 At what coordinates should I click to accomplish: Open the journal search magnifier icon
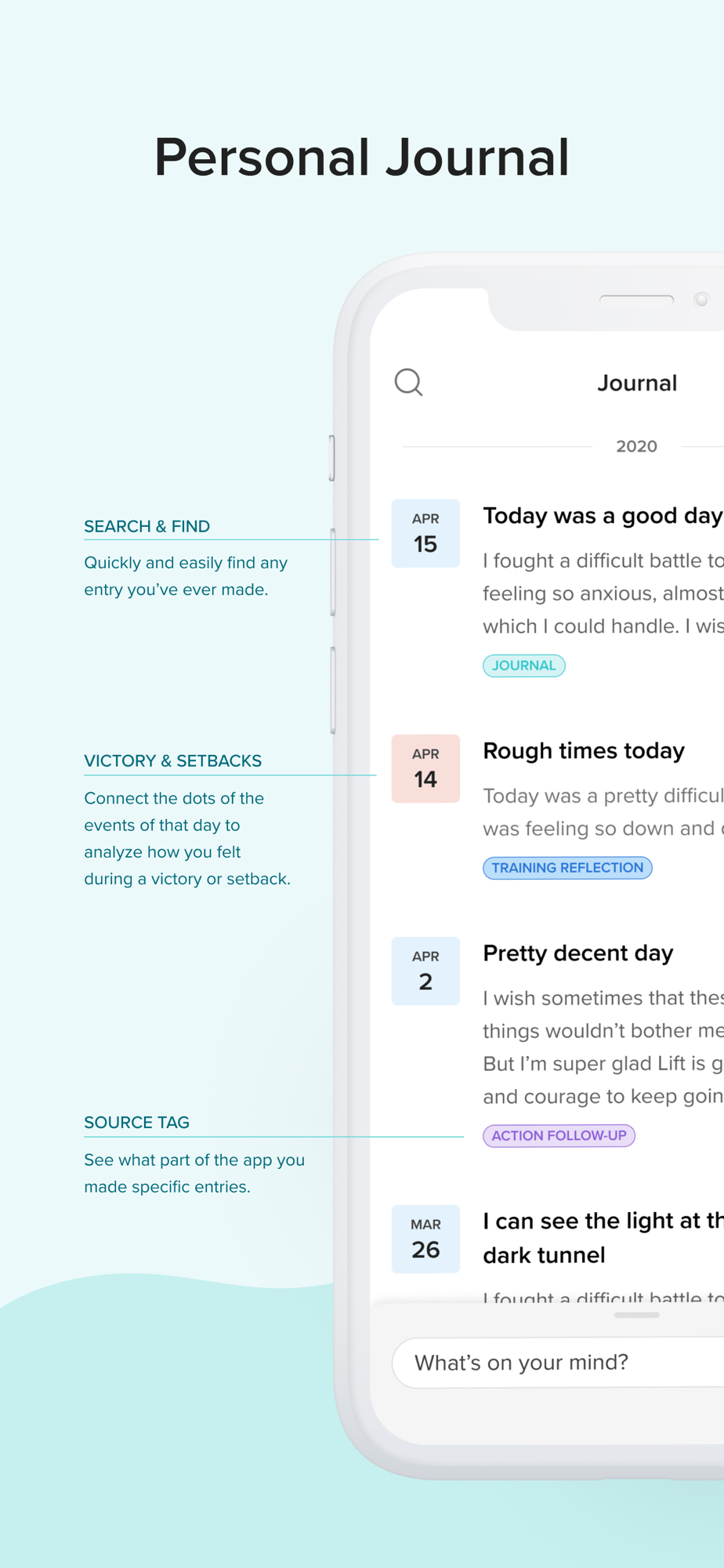[408, 383]
